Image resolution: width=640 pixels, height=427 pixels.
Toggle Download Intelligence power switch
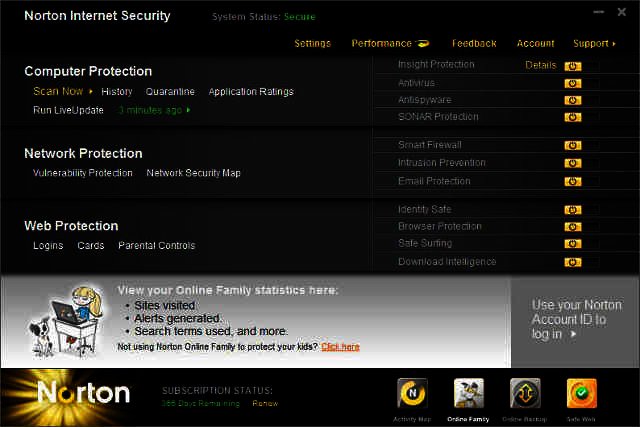(573, 262)
